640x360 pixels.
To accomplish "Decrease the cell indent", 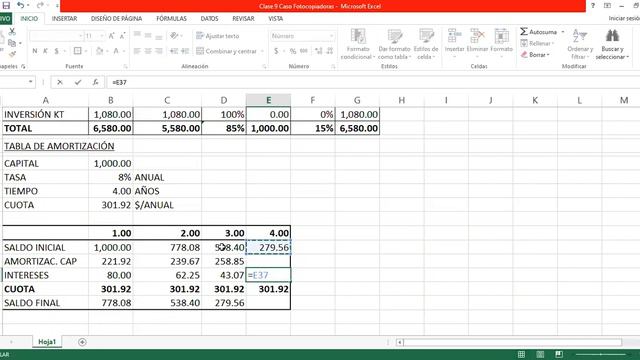I will [174, 51].
